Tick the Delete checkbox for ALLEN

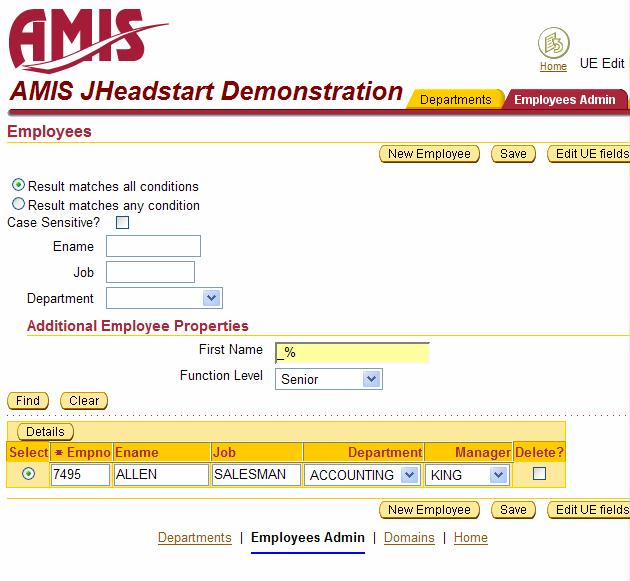coord(539,474)
